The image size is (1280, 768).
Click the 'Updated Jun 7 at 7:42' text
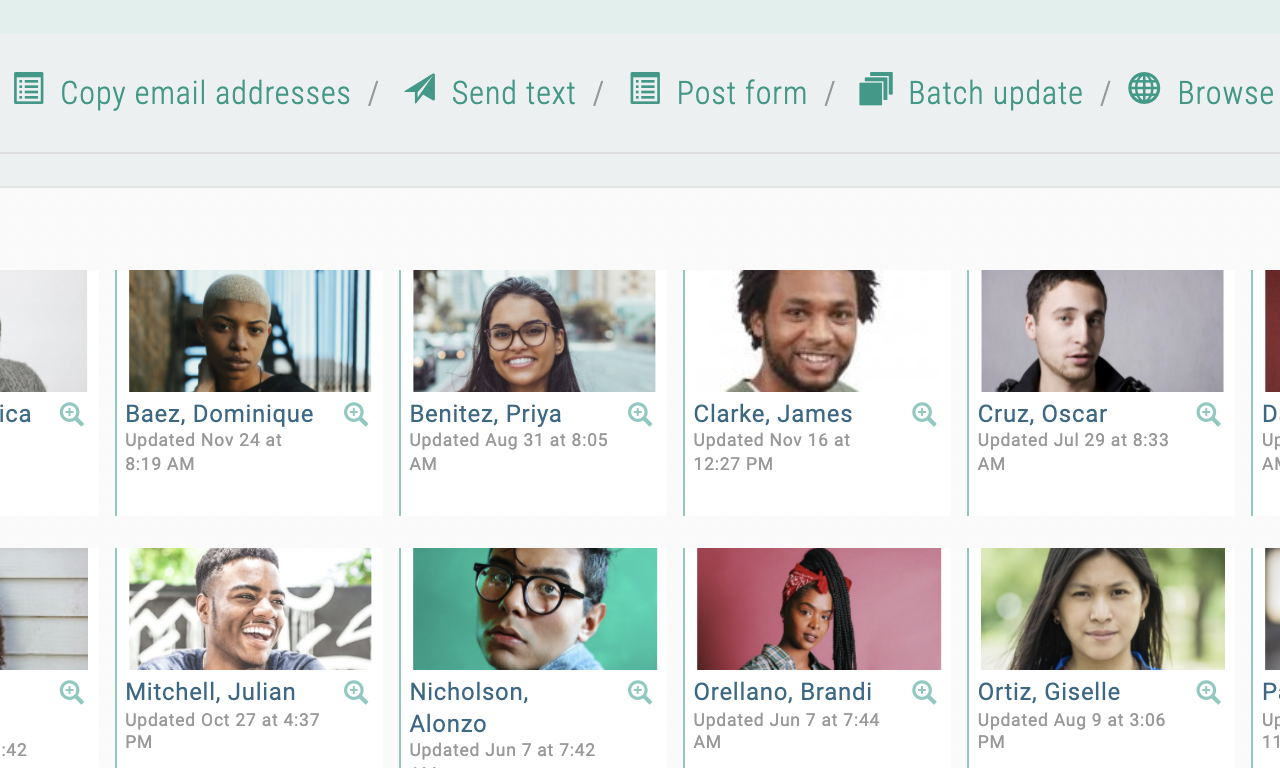click(x=503, y=750)
